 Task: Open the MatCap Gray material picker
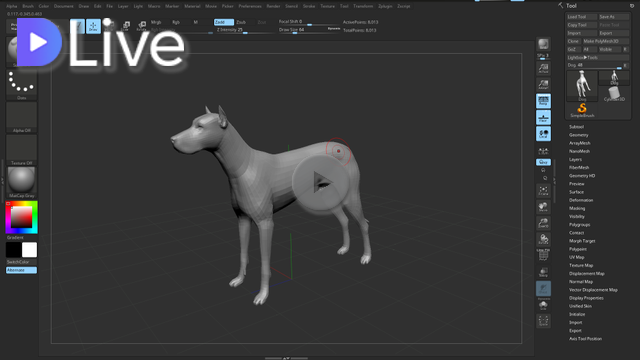point(22,182)
